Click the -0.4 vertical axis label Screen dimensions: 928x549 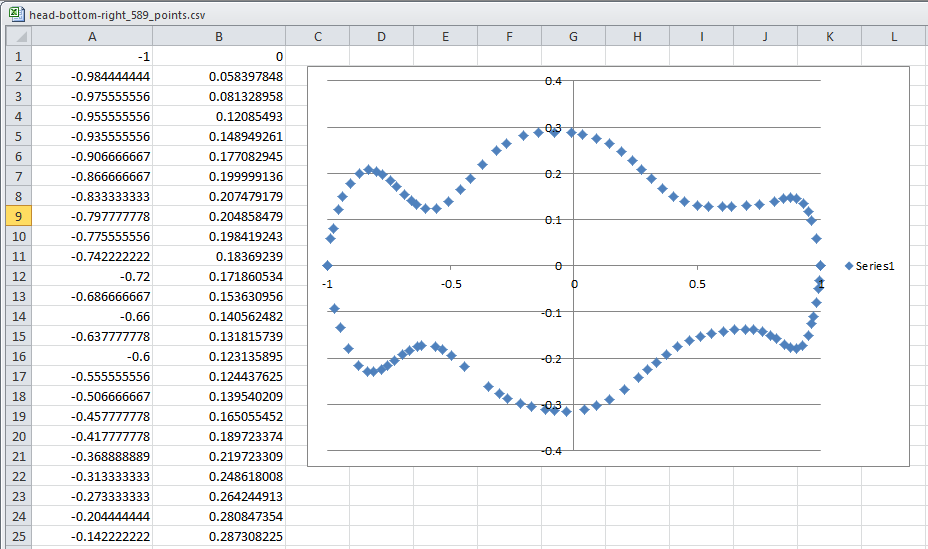[x=552, y=451]
